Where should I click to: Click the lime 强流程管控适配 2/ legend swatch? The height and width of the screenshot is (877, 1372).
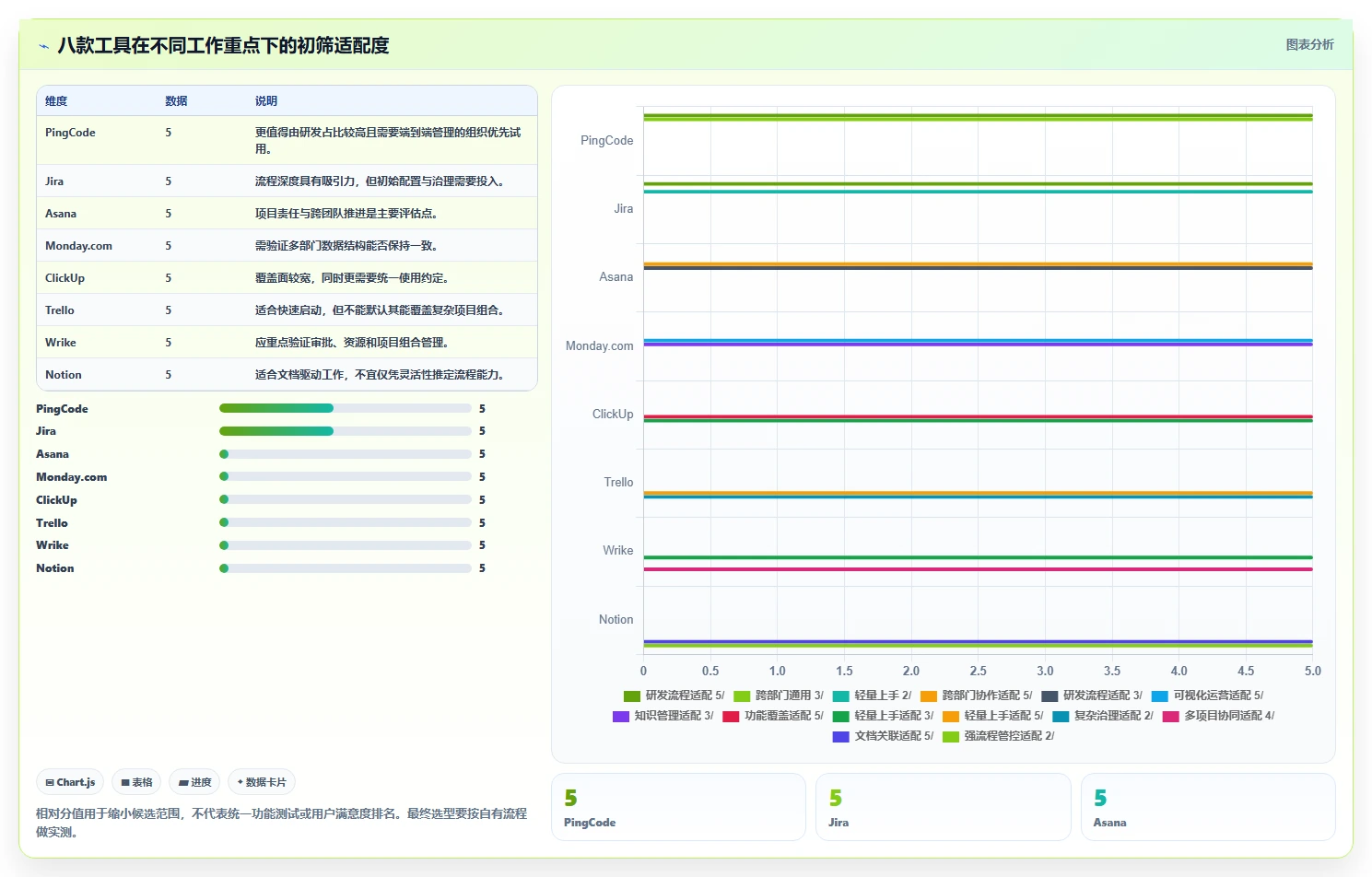951,736
